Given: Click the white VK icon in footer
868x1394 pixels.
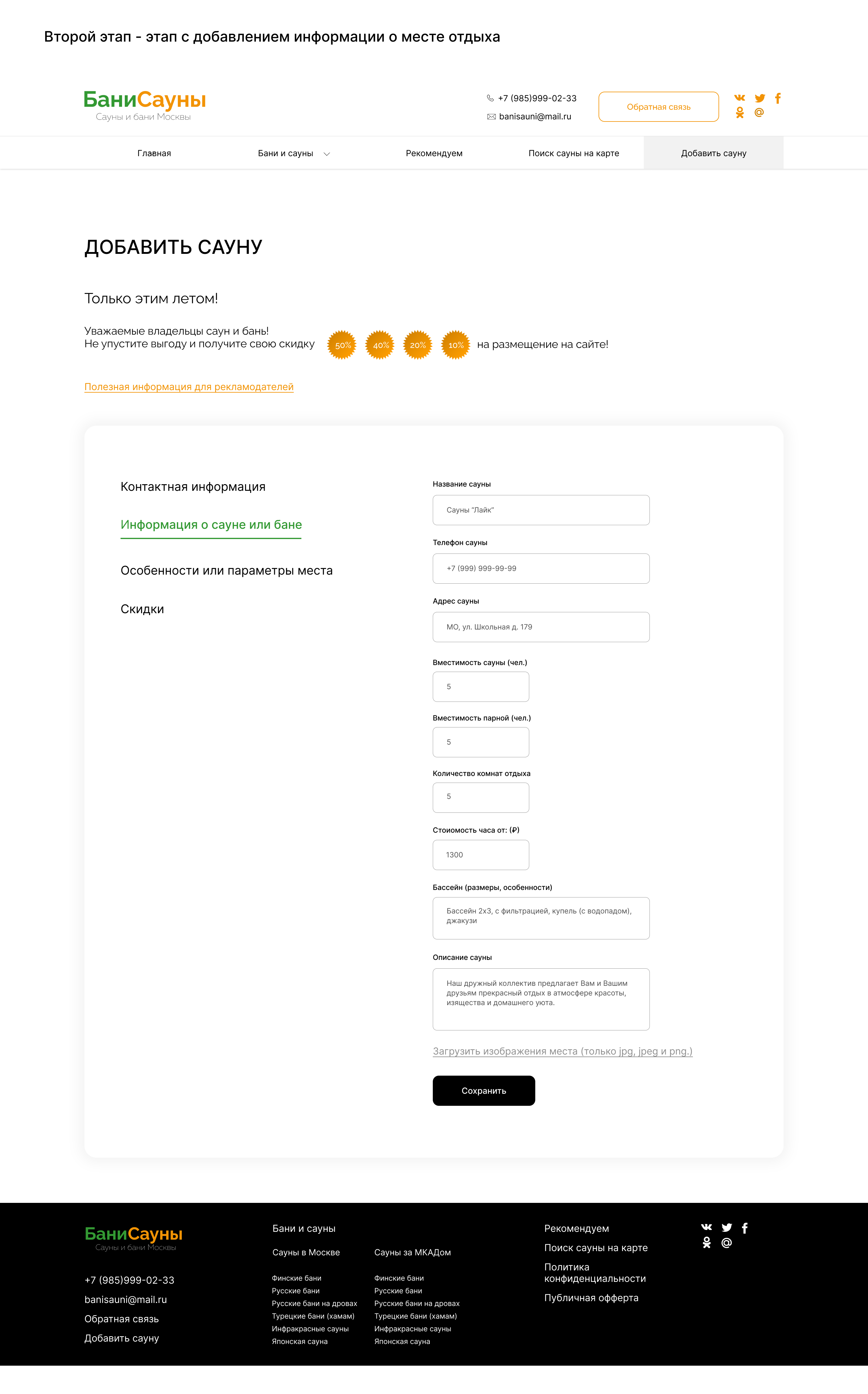Looking at the screenshot, I should (707, 1227).
